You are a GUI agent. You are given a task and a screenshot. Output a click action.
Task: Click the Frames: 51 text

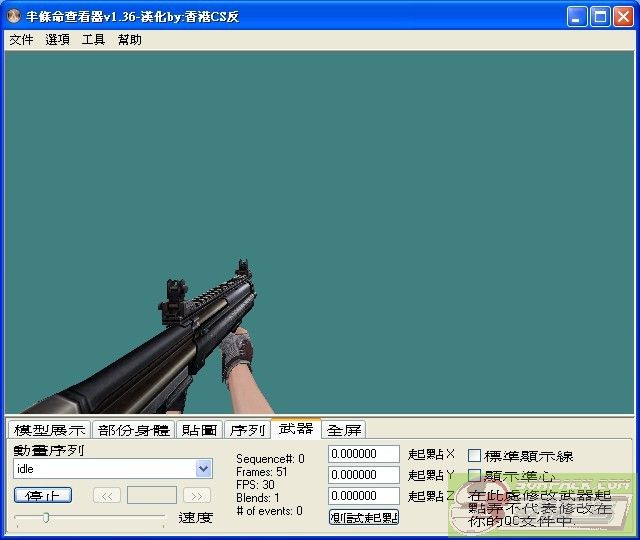pyautogui.click(x=262, y=472)
